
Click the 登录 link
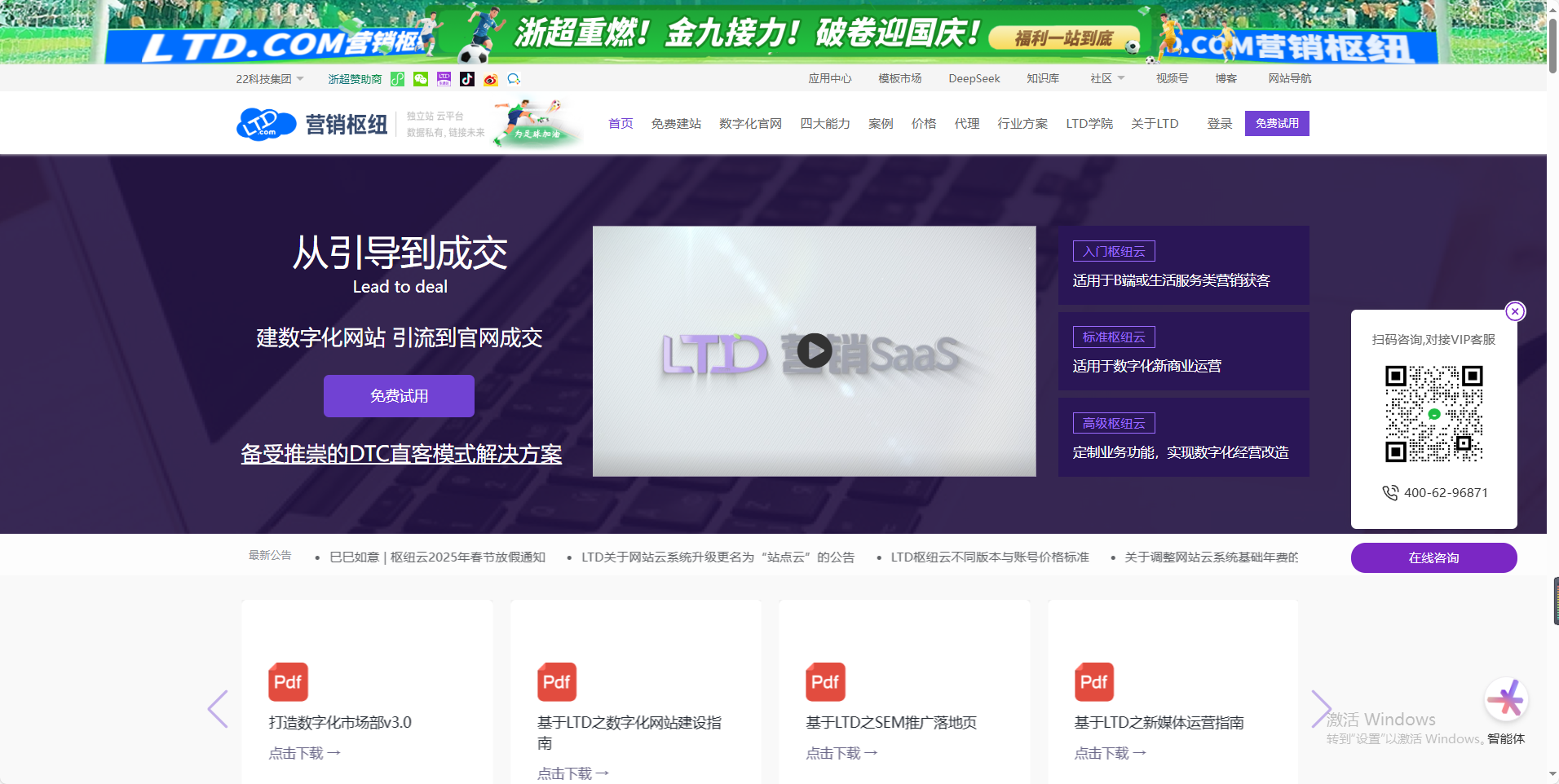coord(1220,124)
